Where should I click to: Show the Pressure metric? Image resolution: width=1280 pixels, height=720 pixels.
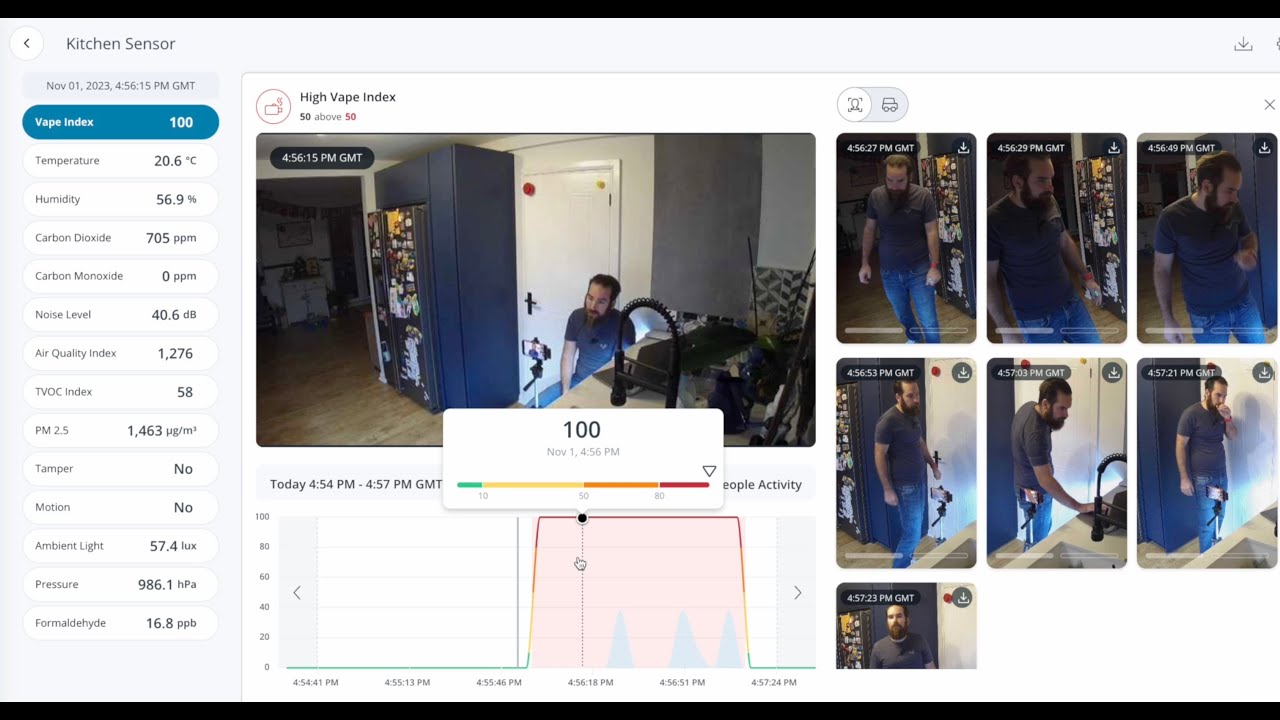click(x=121, y=584)
